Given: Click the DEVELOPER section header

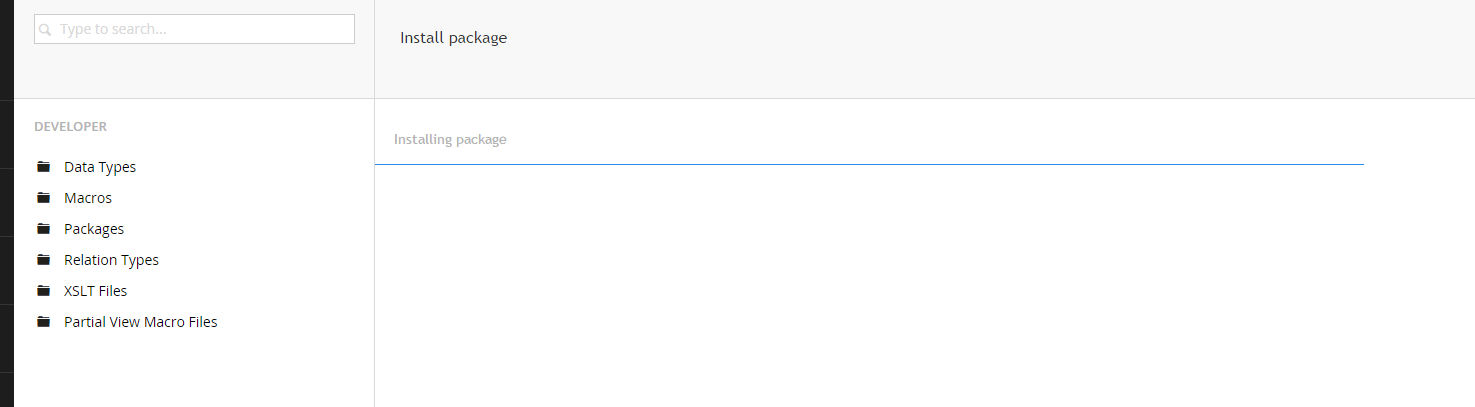Looking at the screenshot, I should (70, 127).
